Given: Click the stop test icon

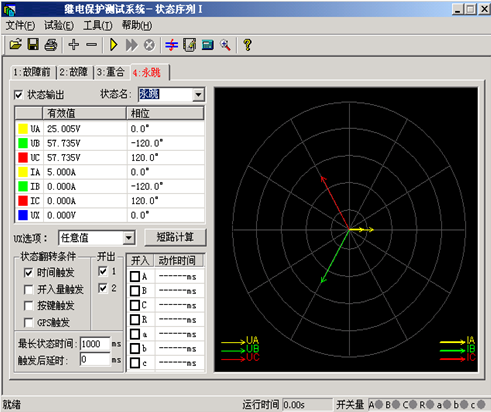Looking at the screenshot, I should [x=149, y=45].
